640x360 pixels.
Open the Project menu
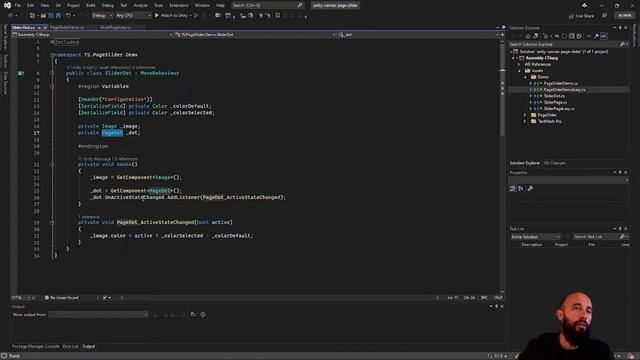click(x=73, y=5)
